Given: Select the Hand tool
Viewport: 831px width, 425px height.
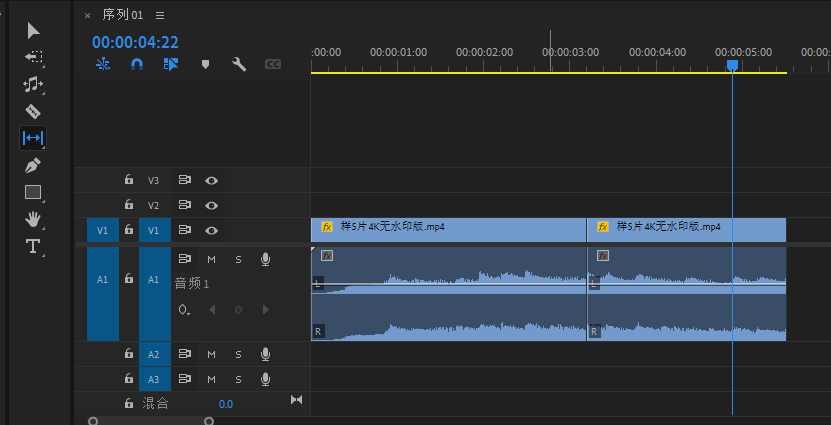Looking at the screenshot, I should [33, 219].
